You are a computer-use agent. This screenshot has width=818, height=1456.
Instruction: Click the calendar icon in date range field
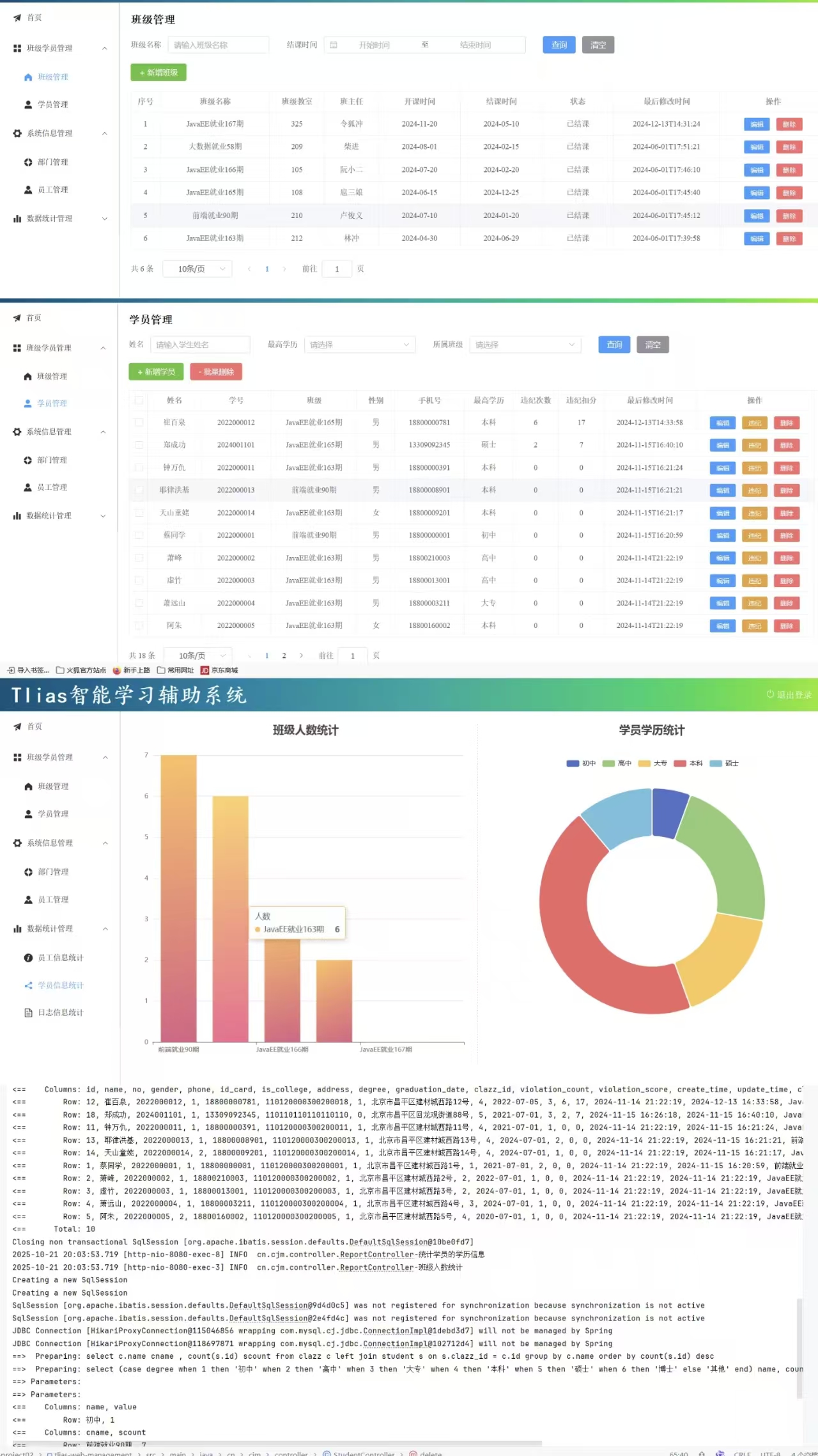tap(333, 45)
